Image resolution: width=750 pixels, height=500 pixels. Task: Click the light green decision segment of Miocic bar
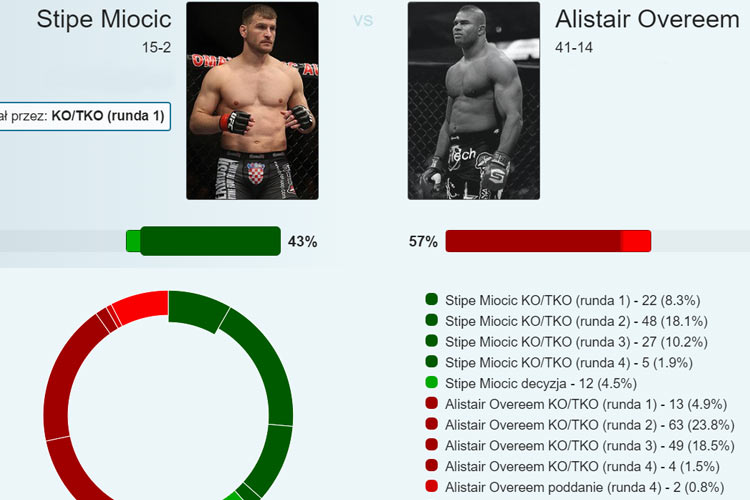(133, 241)
